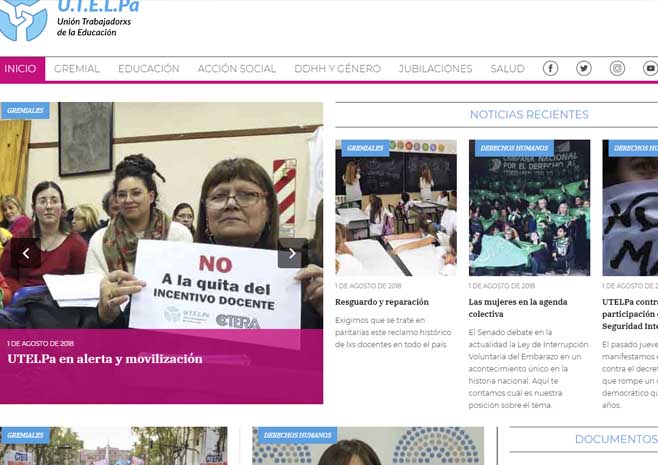
Task: Click excerpt starting Exigimos que se trate
Action: 393,332
